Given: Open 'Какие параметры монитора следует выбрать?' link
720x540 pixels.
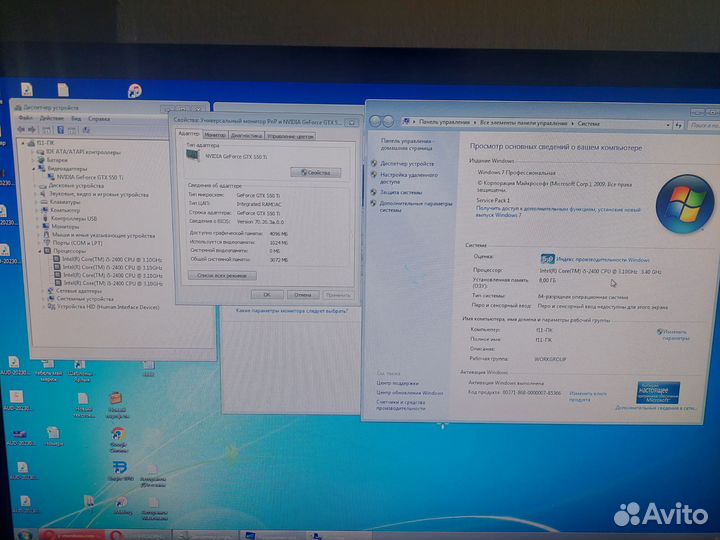Looking at the screenshot, I should [x=292, y=311].
